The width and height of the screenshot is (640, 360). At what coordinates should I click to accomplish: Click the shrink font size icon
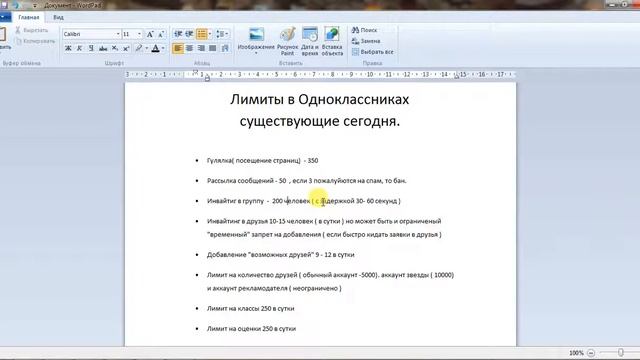pos(161,34)
